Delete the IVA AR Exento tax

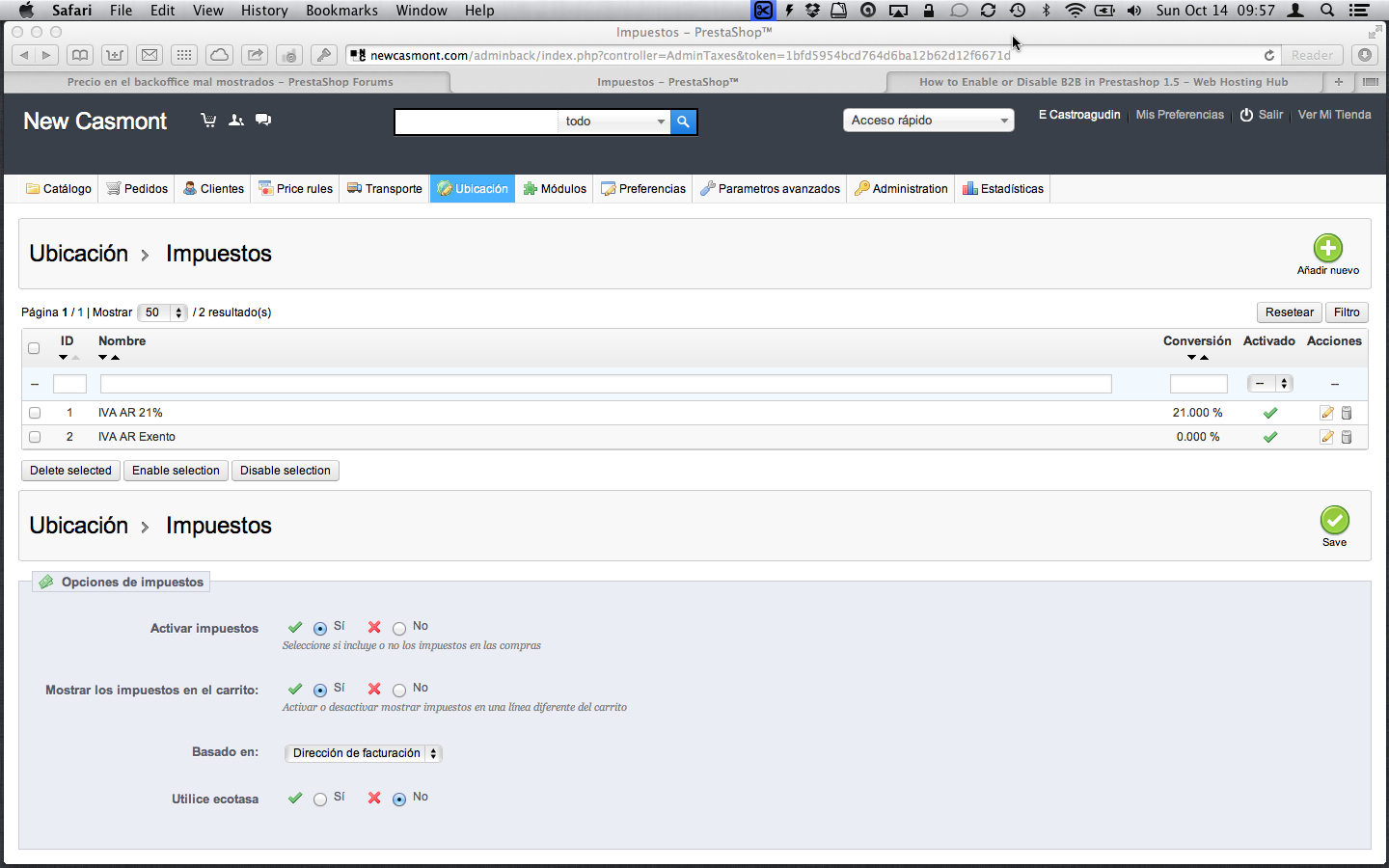pyautogui.click(x=1347, y=437)
